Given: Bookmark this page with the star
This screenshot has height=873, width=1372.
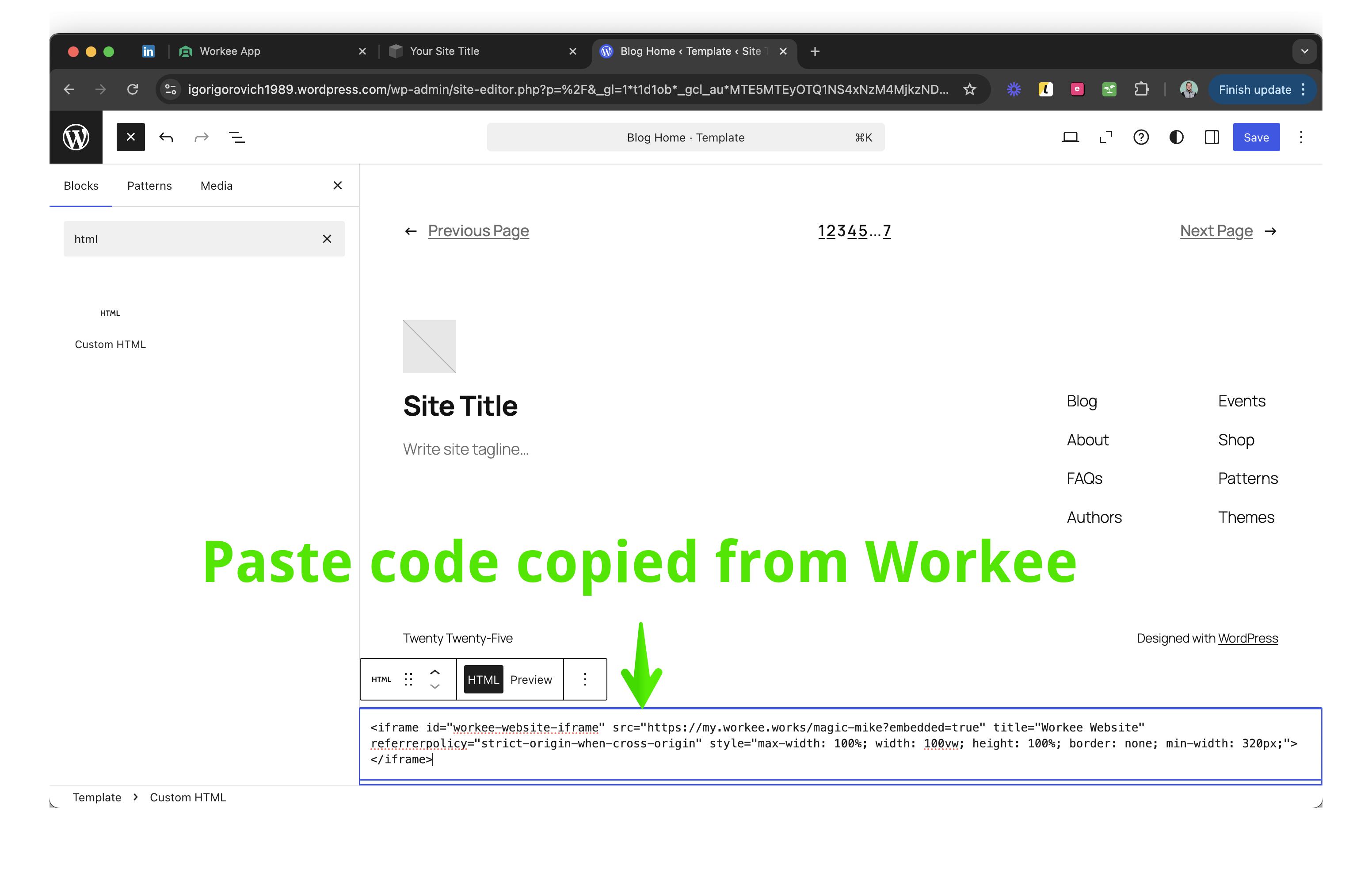Looking at the screenshot, I should pos(969,89).
